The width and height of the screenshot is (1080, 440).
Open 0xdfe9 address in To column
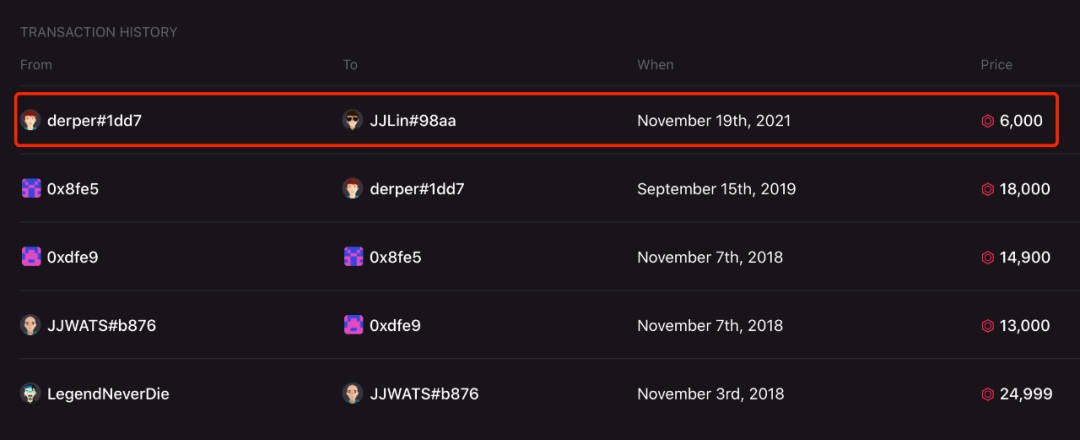click(395, 325)
